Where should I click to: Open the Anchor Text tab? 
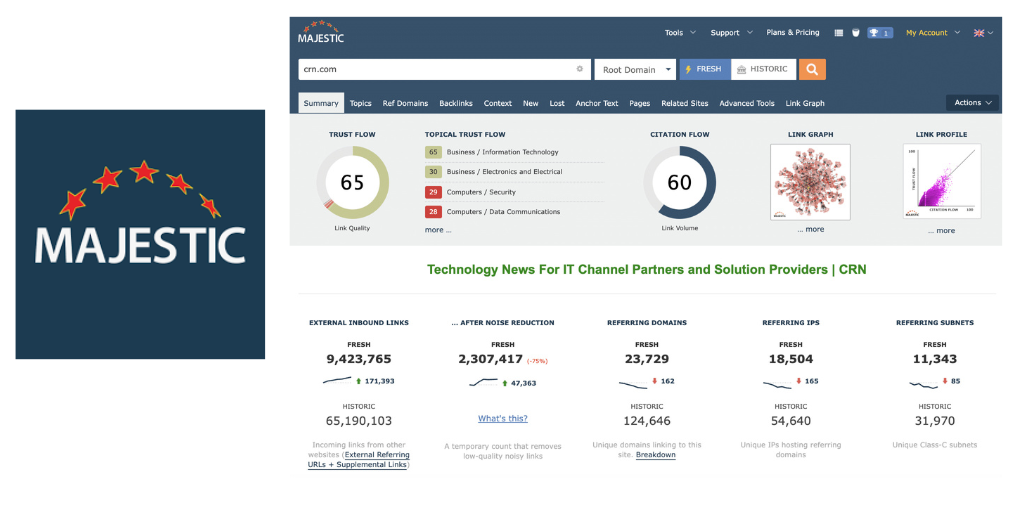[596, 103]
